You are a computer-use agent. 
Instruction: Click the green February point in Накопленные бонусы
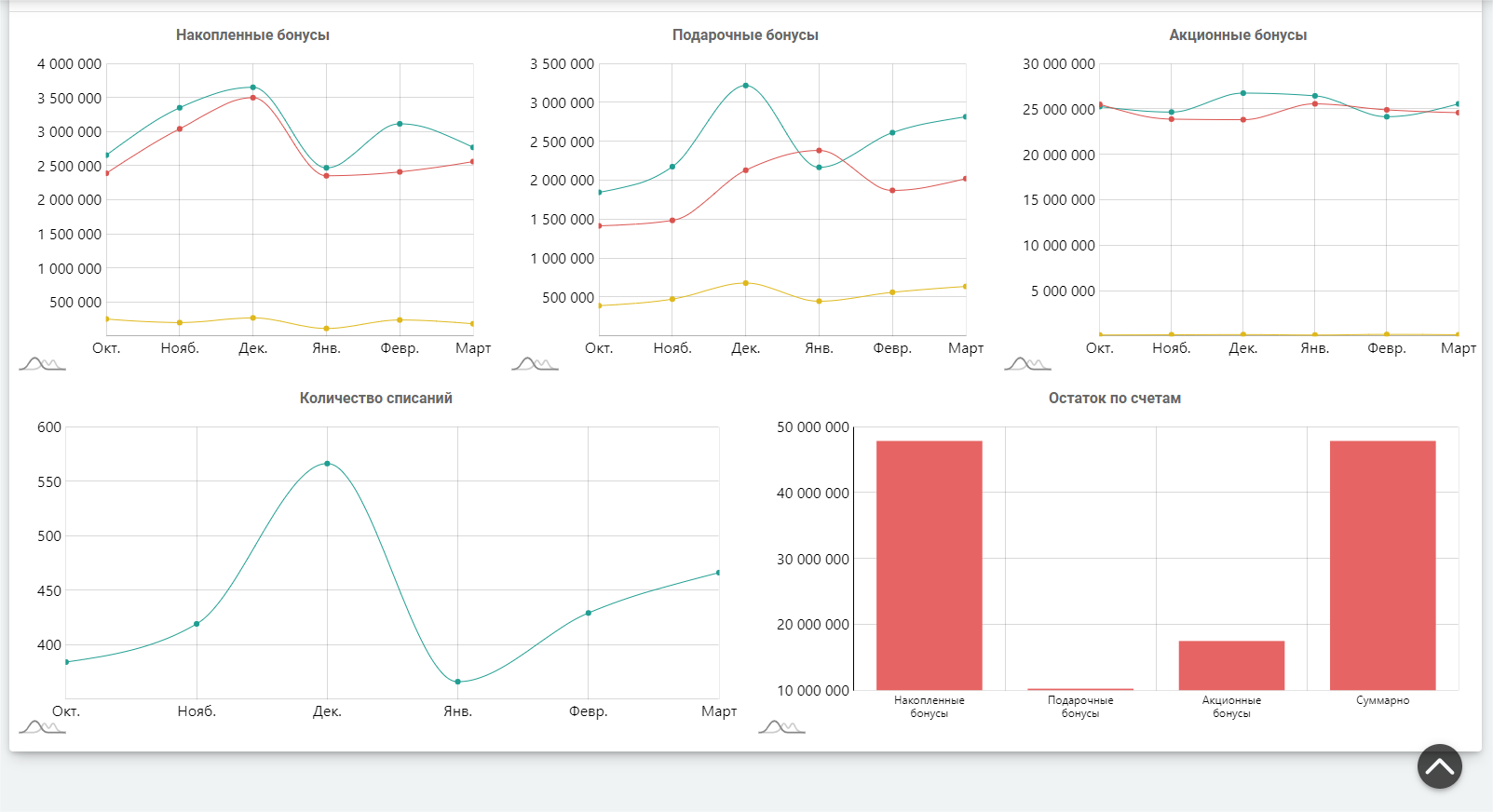[x=400, y=124]
